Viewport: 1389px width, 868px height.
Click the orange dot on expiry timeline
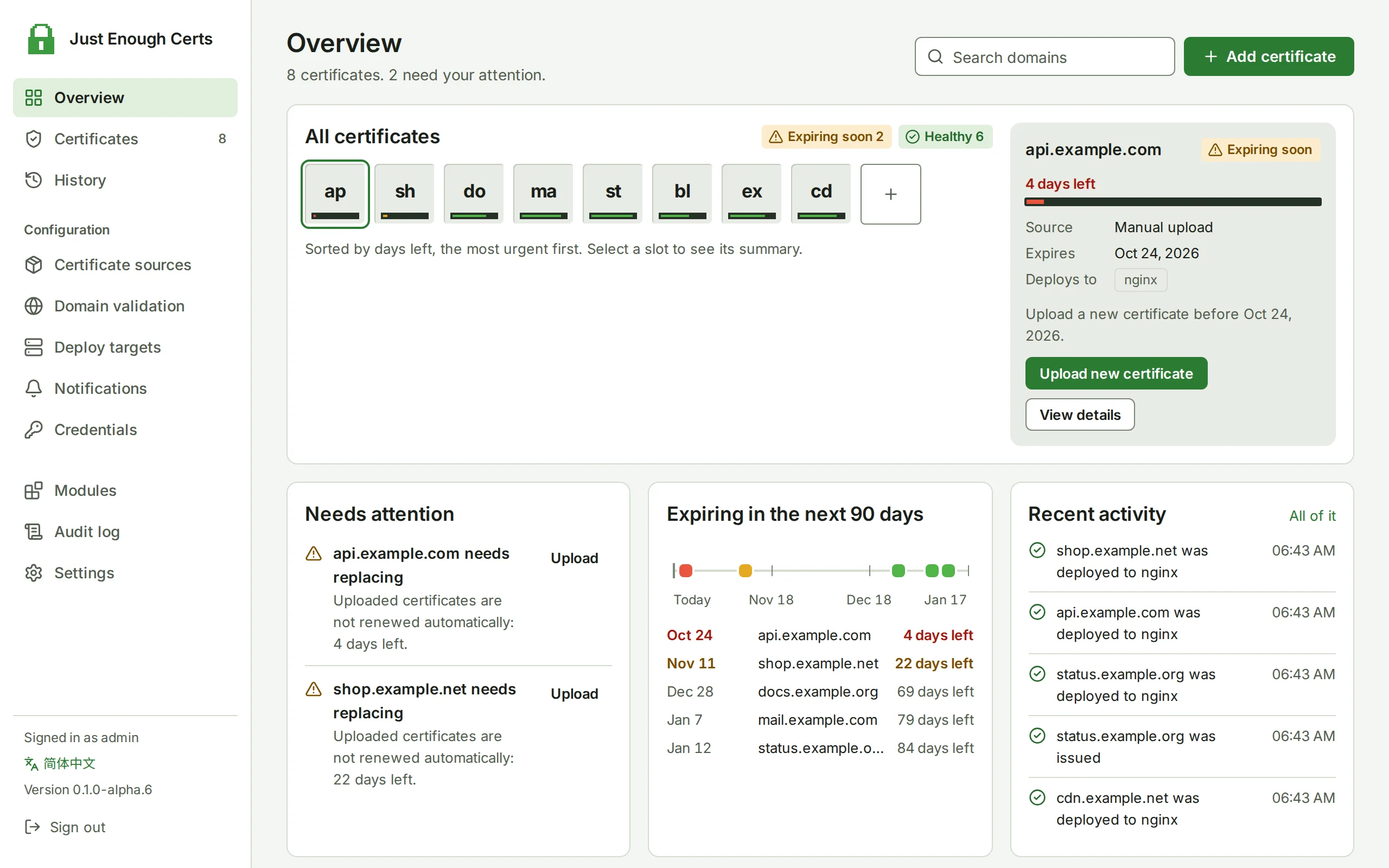(x=745, y=571)
